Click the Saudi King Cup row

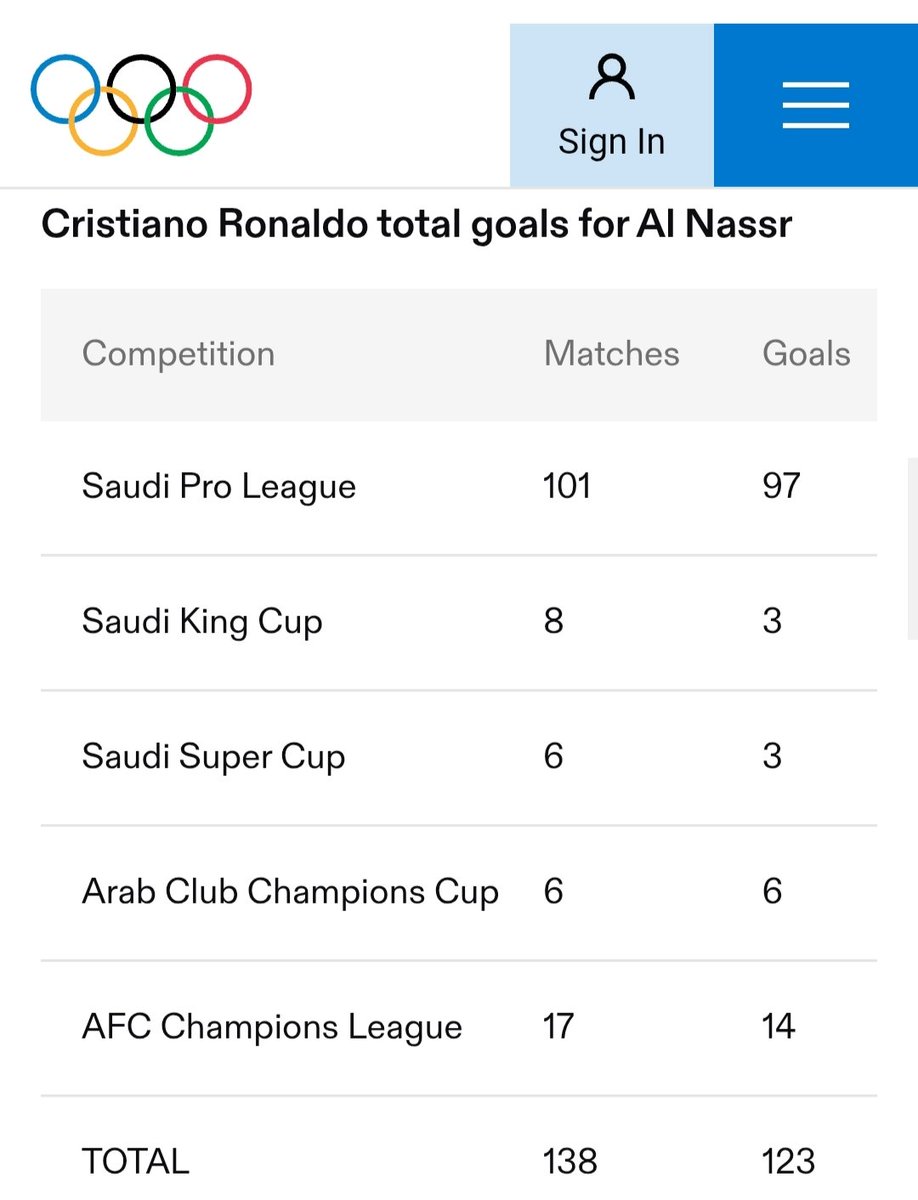point(459,622)
